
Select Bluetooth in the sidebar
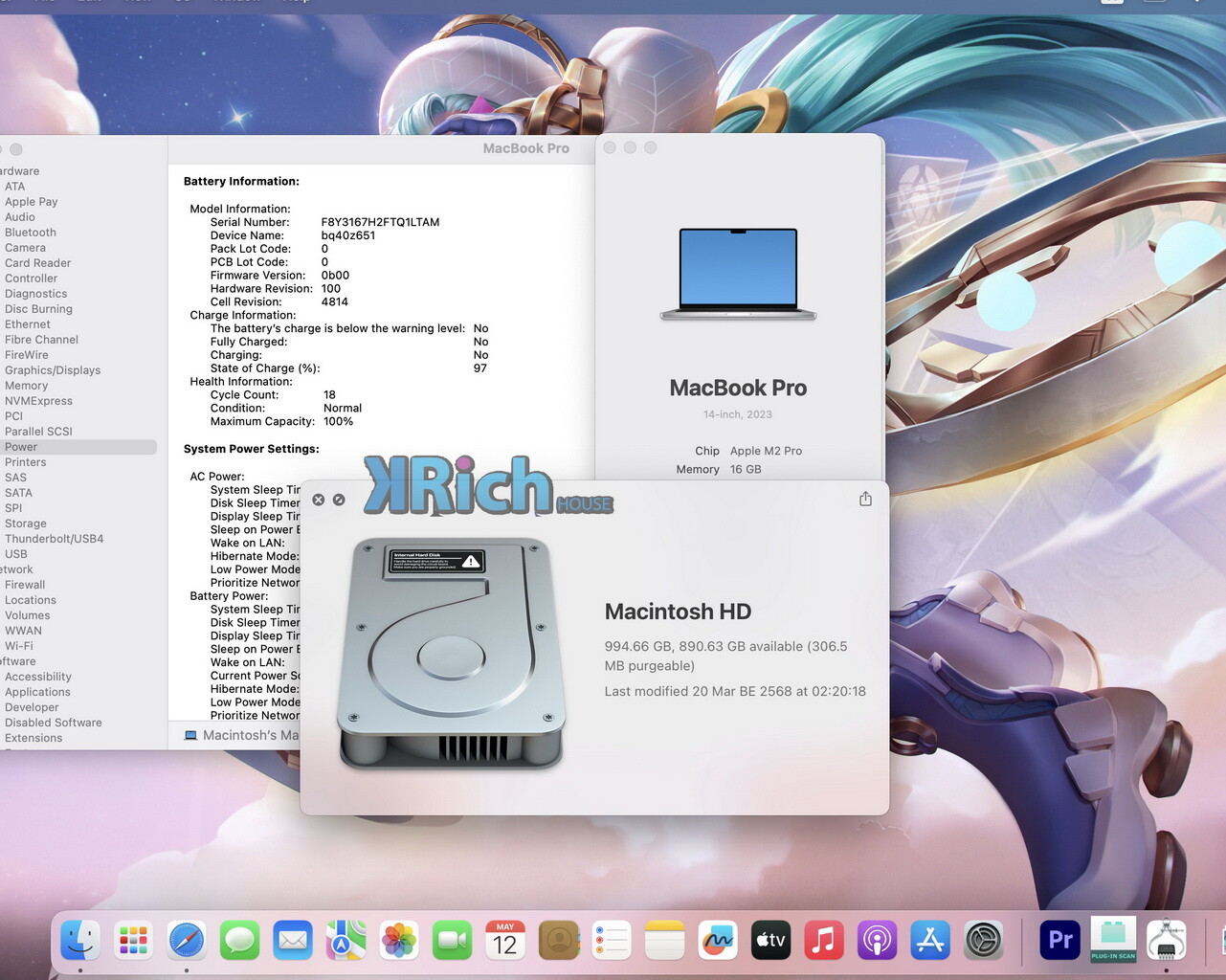pyautogui.click(x=31, y=233)
